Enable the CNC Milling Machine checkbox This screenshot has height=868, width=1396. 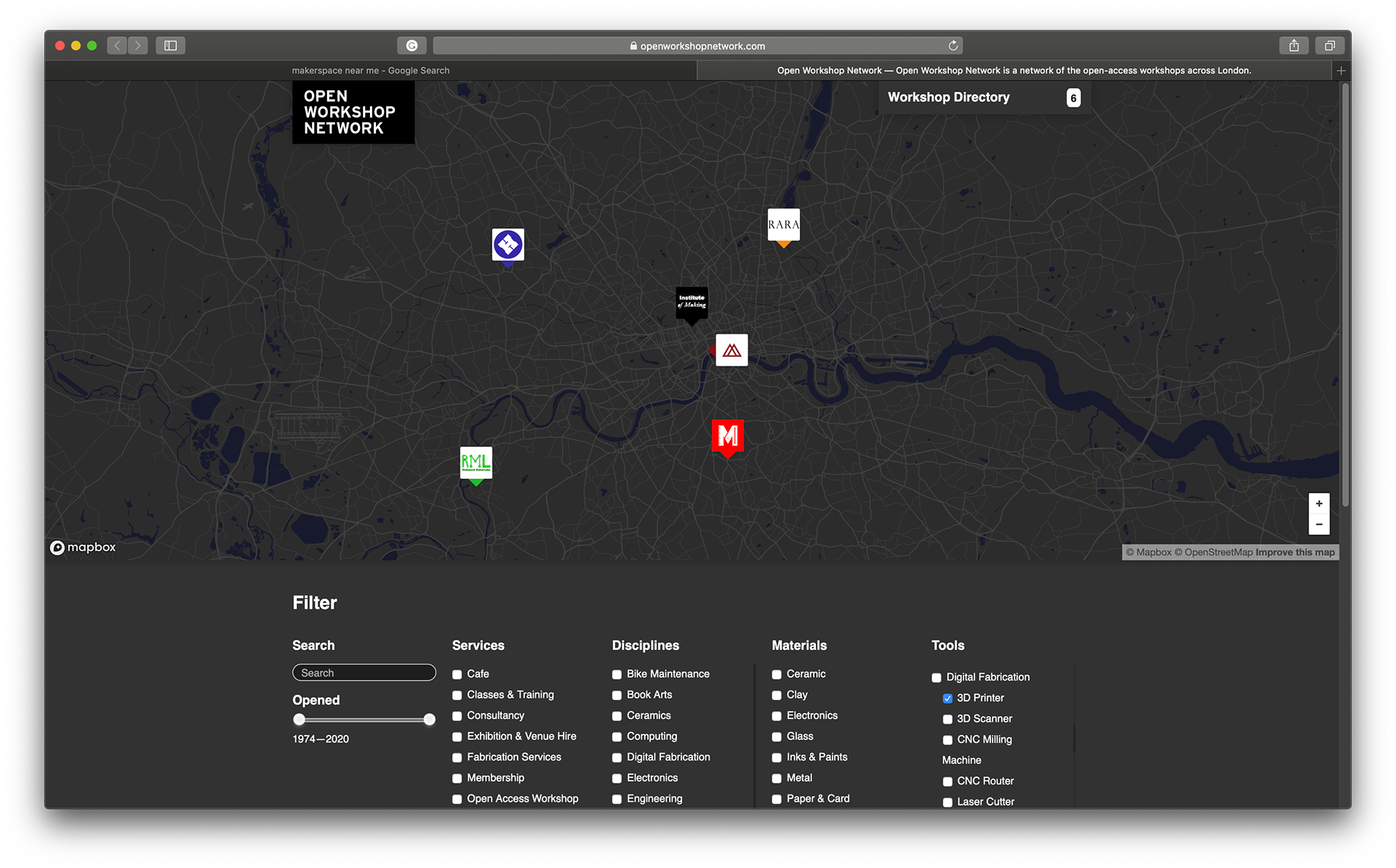click(x=947, y=740)
